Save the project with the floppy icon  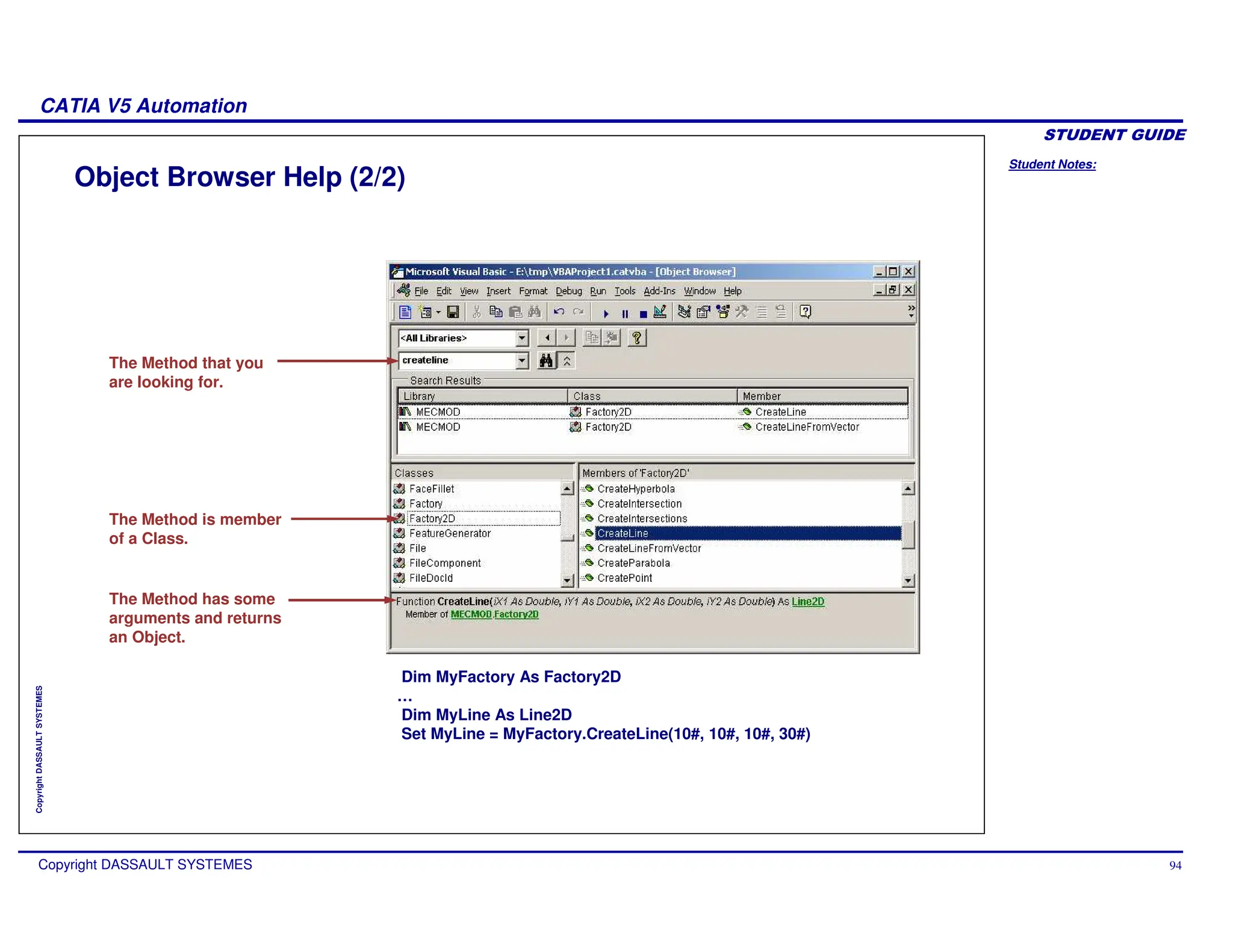453,312
